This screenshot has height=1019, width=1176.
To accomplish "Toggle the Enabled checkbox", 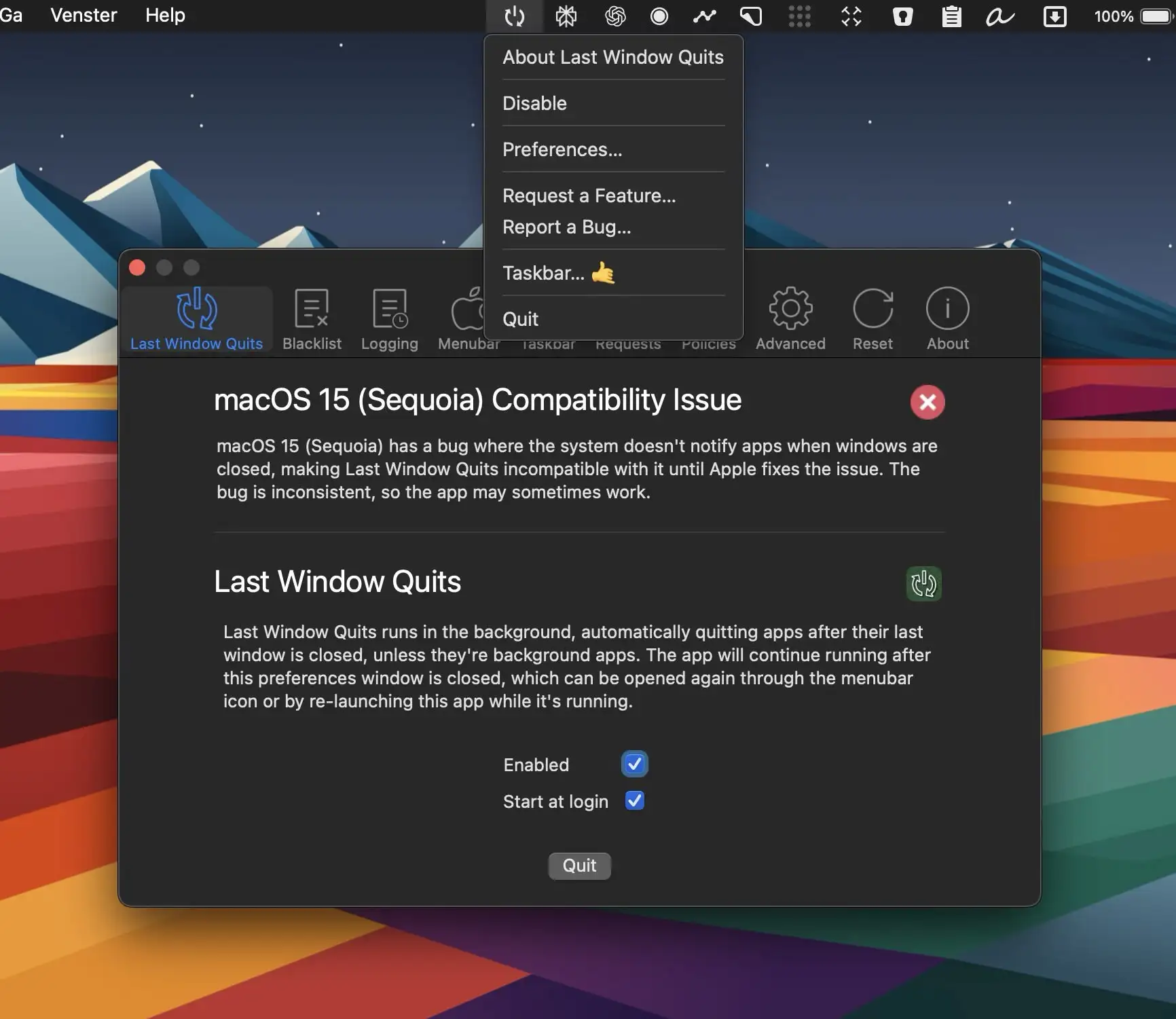I will (635, 764).
